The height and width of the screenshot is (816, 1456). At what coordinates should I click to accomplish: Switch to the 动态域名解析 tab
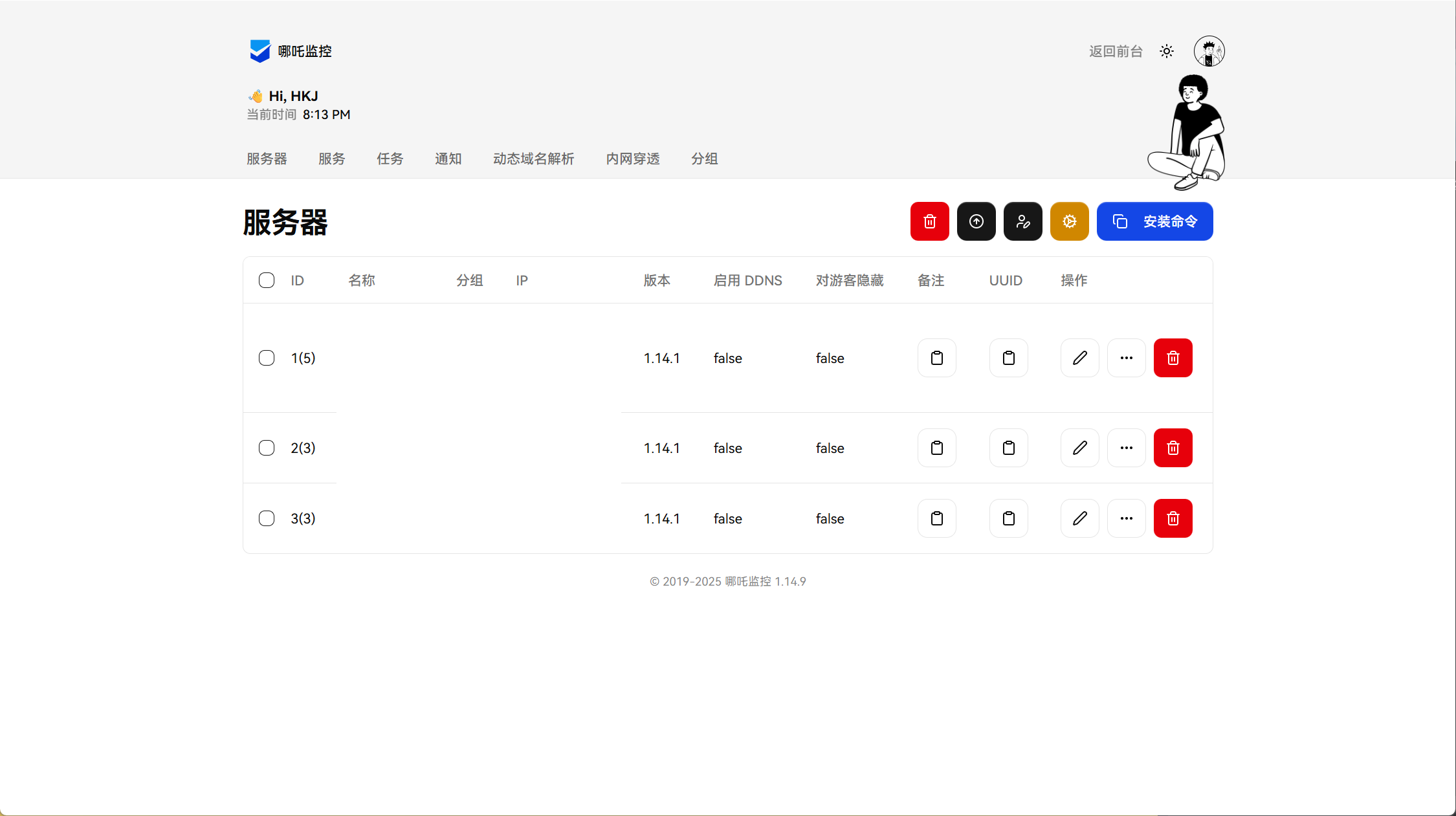pos(533,159)
